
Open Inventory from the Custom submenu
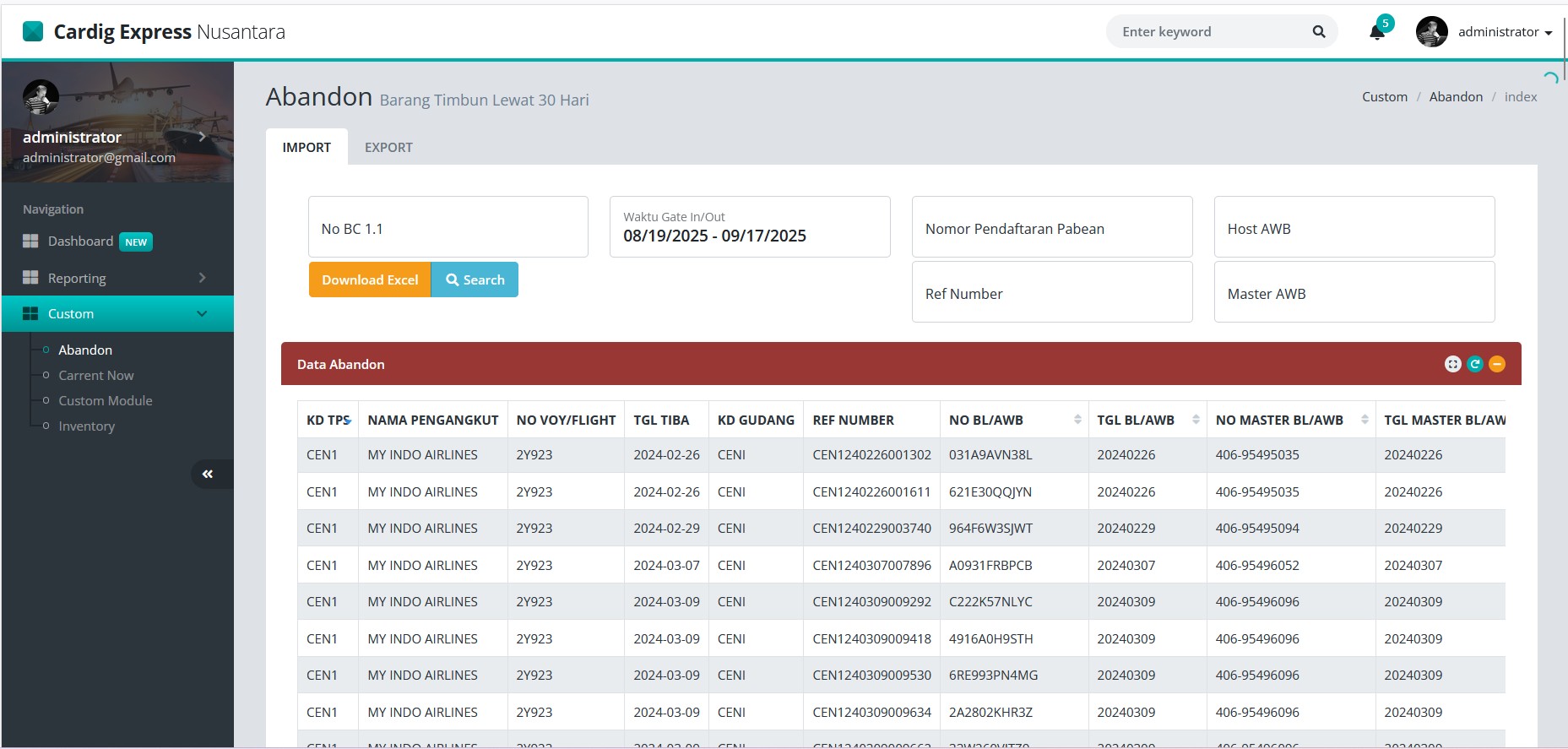point(86,426)
